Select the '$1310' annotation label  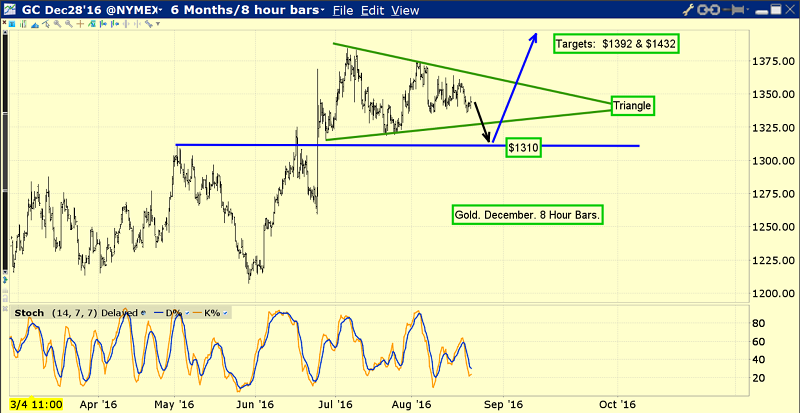pos(523,148)
